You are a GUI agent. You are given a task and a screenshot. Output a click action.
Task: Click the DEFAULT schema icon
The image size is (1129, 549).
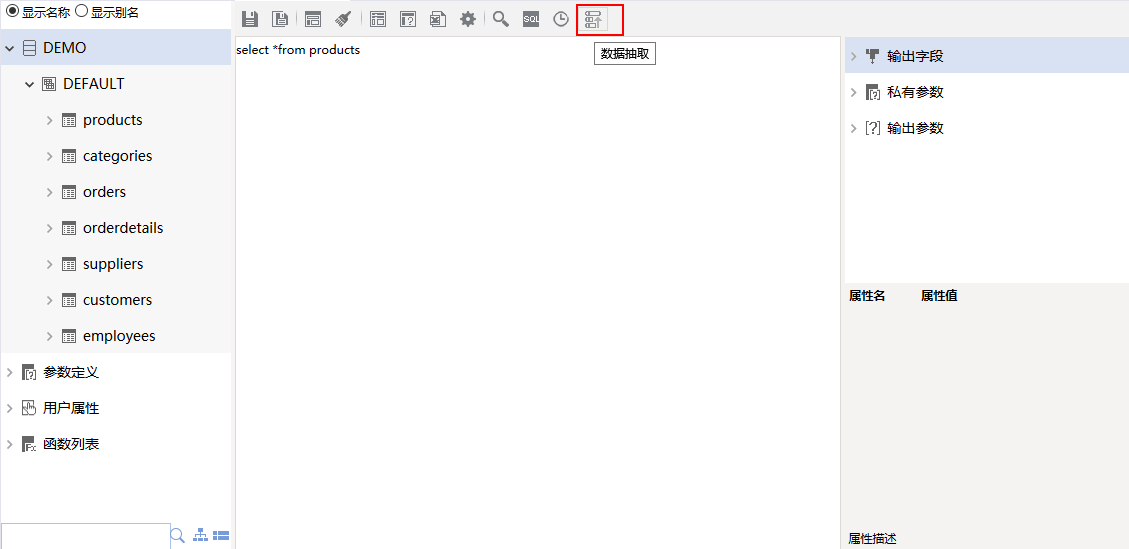(x=49, y=84)
